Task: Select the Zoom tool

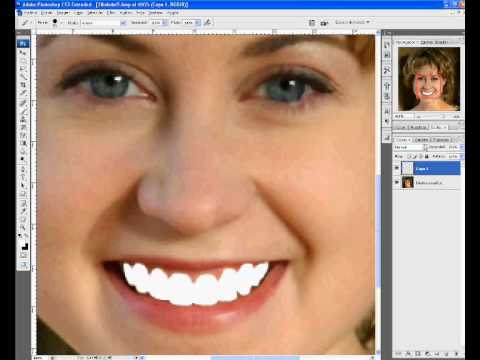Action: coord(24,228)
